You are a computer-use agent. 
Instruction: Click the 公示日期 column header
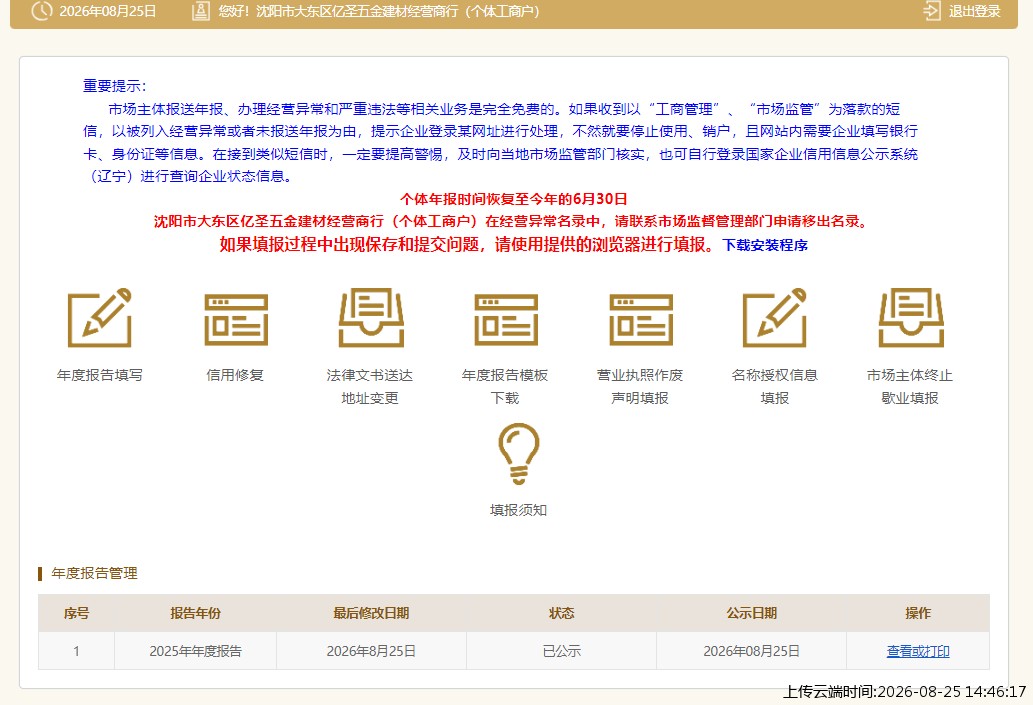tap(752, 613)
